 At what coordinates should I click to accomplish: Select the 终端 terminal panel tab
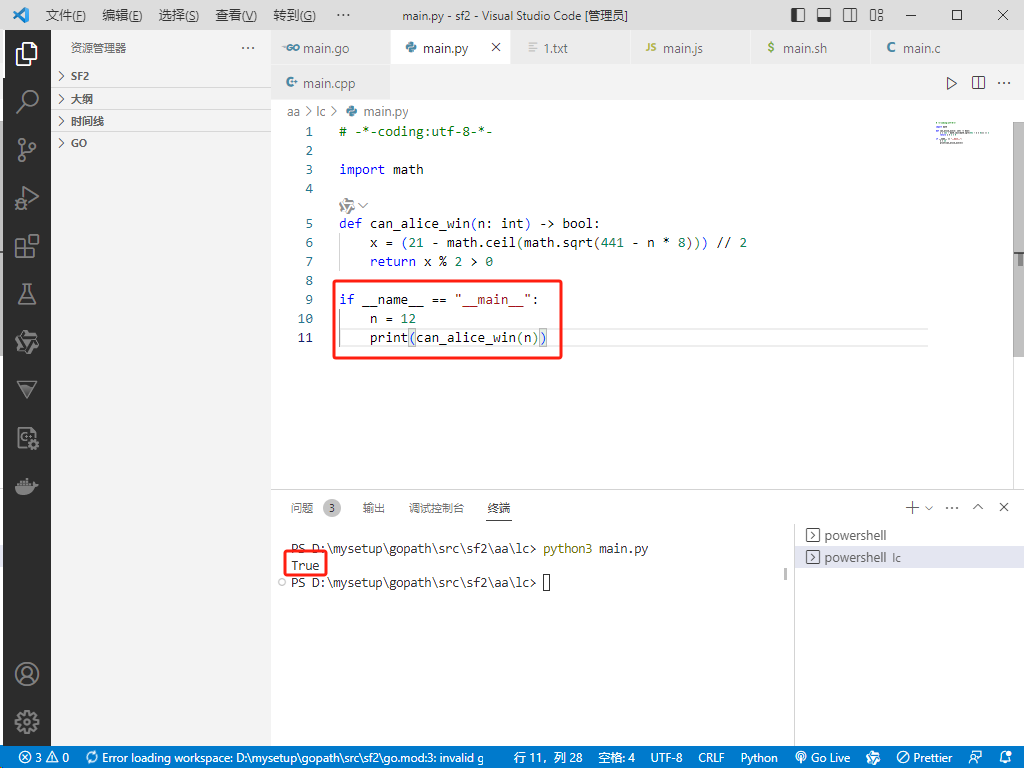(x=499, y=508)
